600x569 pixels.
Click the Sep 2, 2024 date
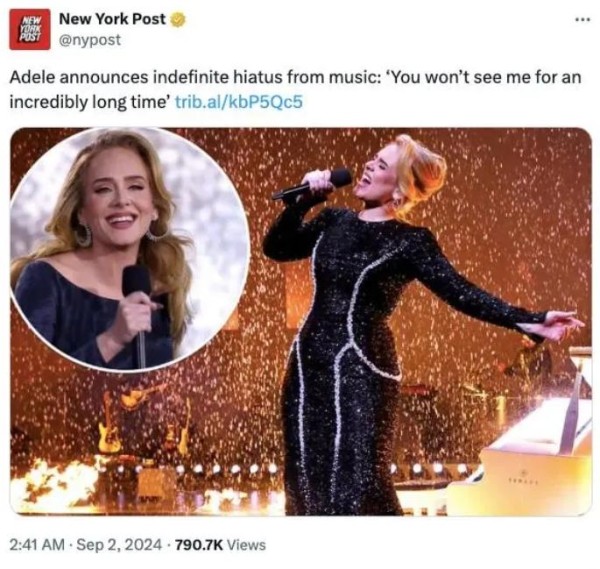[x=119, y=545]
